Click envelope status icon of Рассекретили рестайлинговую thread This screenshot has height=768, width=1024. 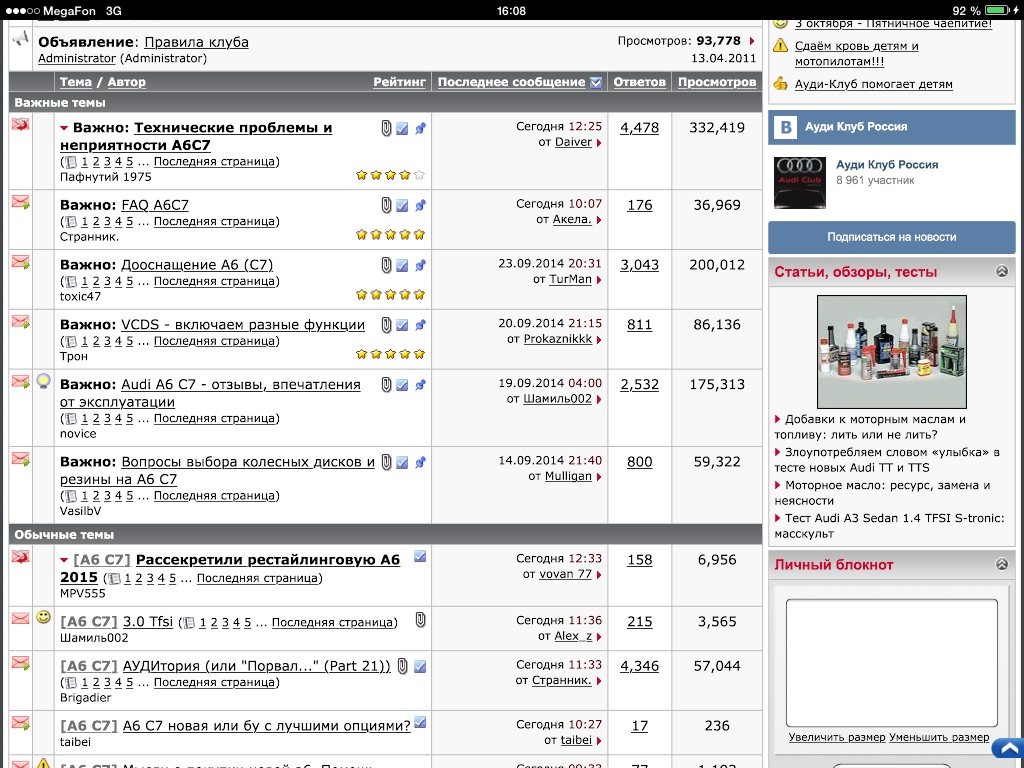[x=21, y=557]
